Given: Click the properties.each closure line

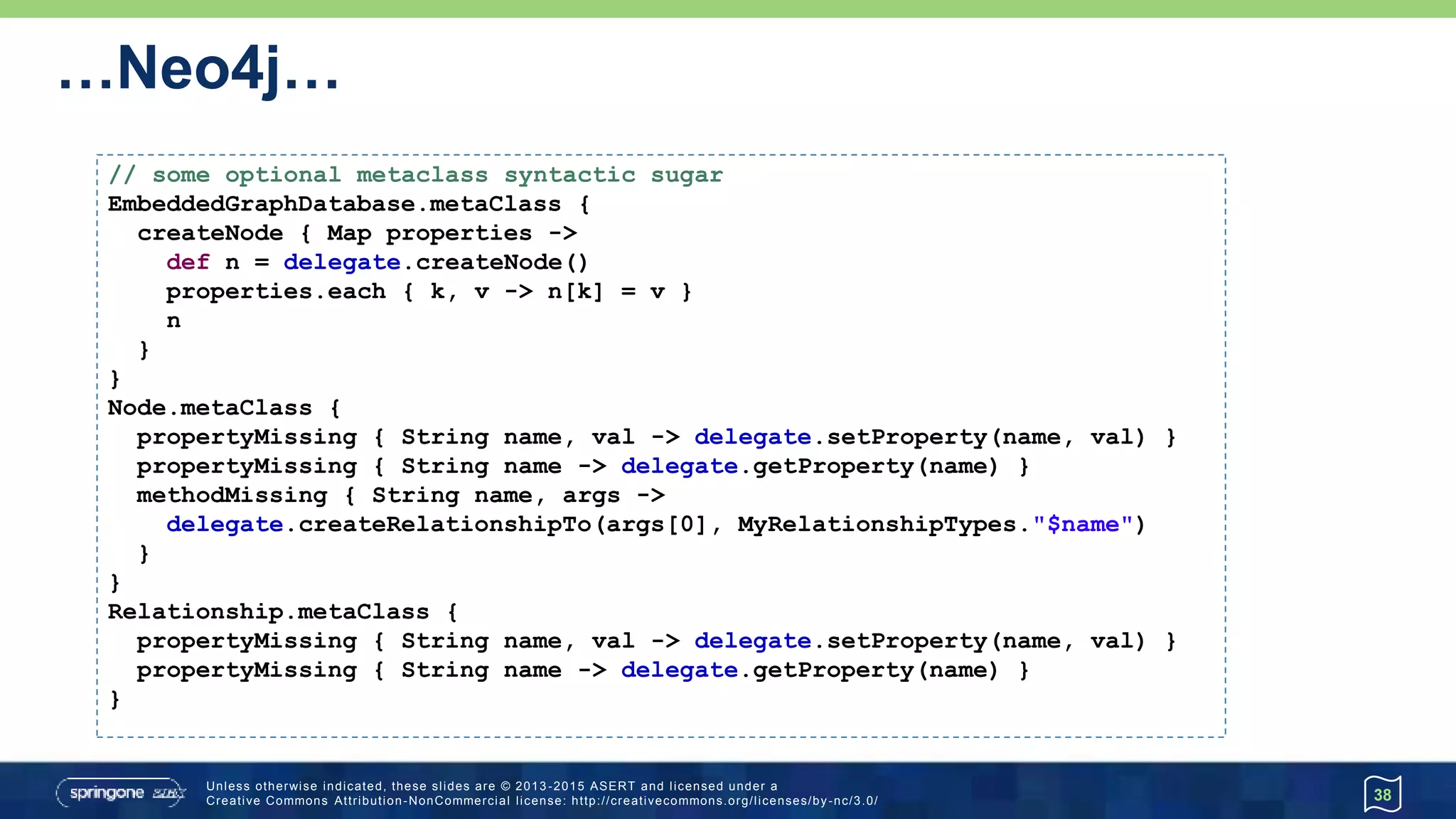Looking at the screenshot, I should click(428, 291).
